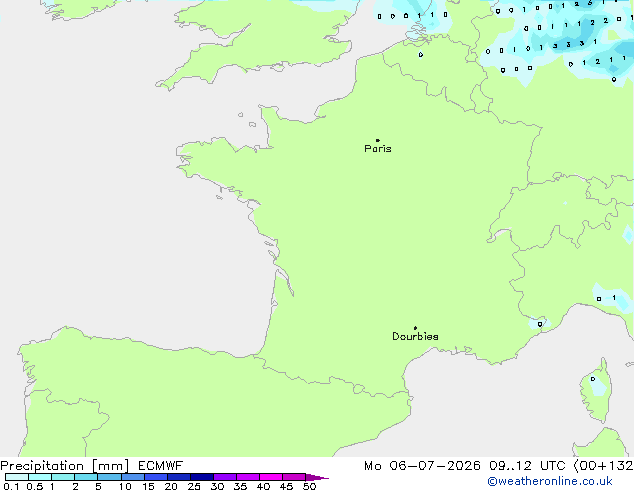634x490 pixels.
Task: Pick the purple swatch above the 30 label
Action: (225, 477)
